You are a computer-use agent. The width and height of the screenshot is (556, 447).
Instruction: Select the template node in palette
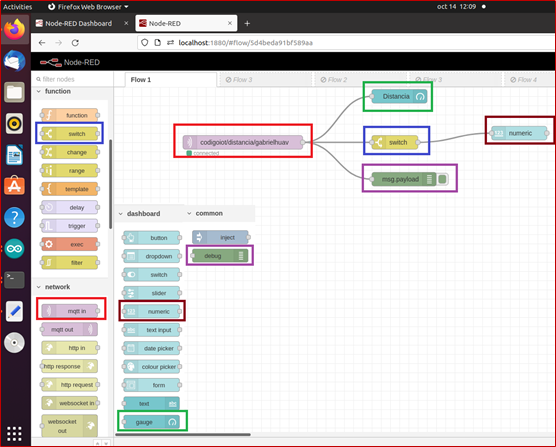click(x=70, y=189)
